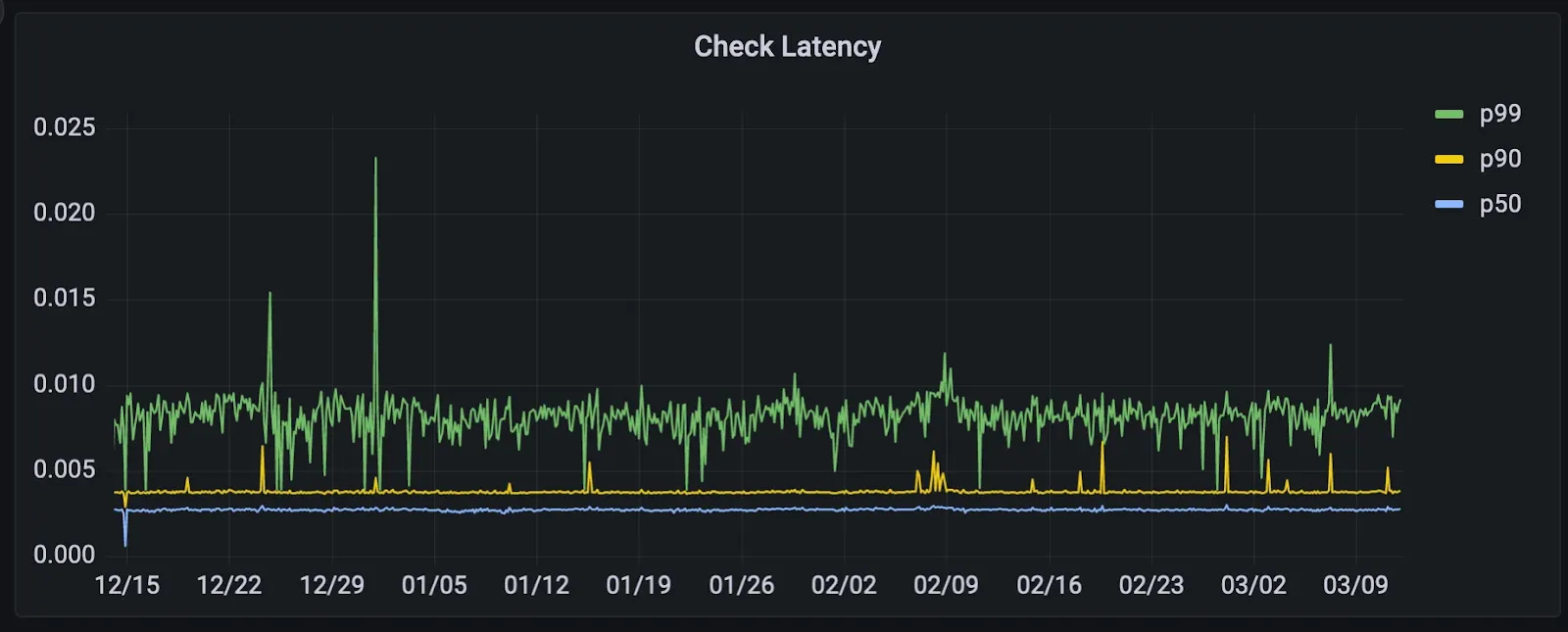Click the 02/09 x-axis date label
Screen dimensions: 1568x632
[x=946, y=585]
